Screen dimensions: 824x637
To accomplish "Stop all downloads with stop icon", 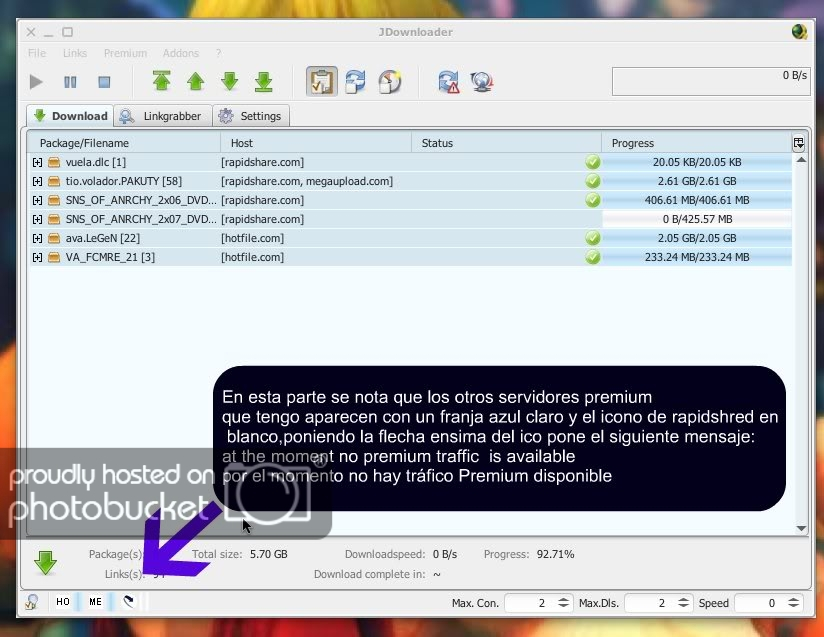I will (104, 82).
